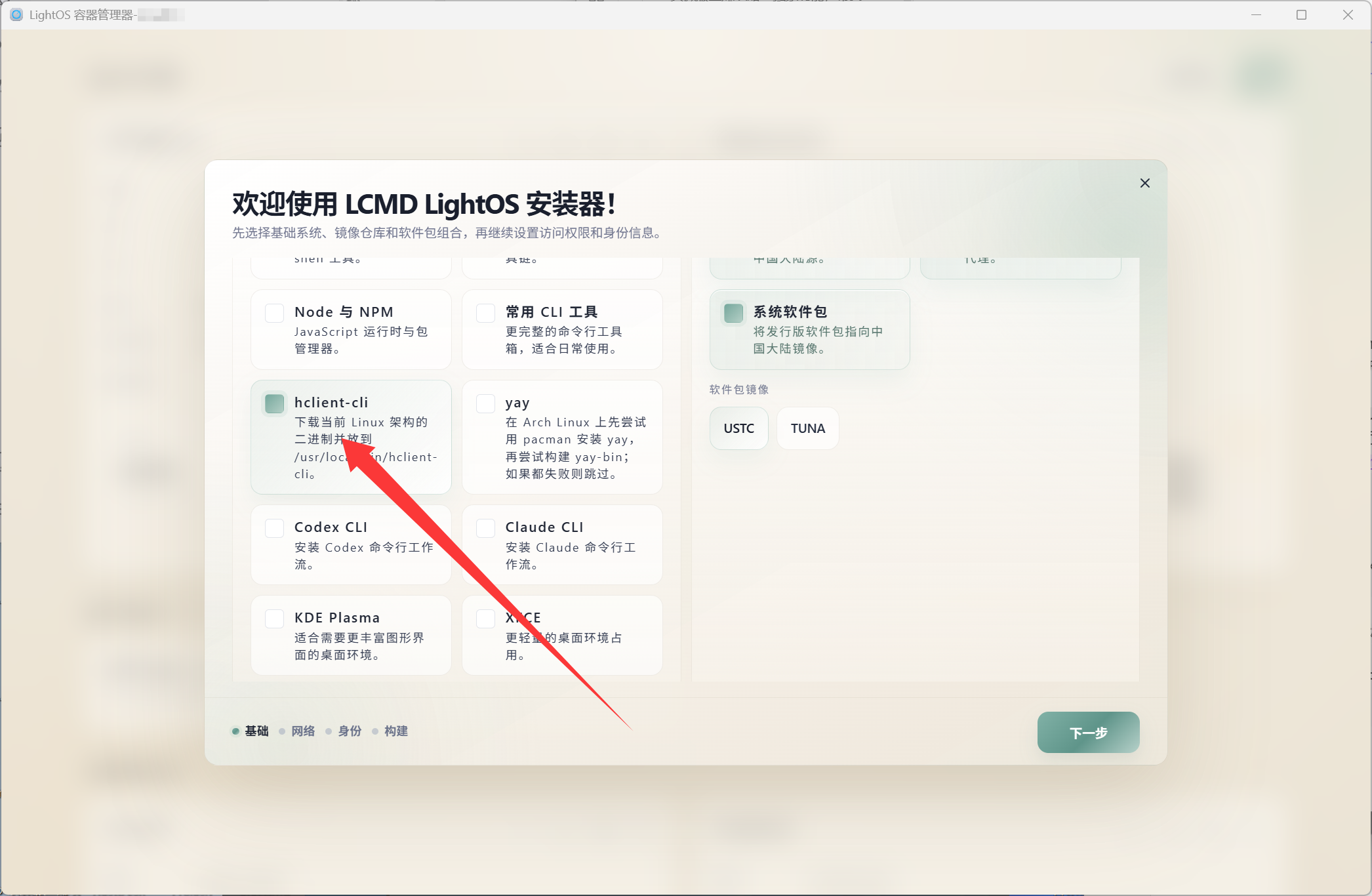Enable the Node 与 NPM checkbox
Image resolution: width=1372 pixels, height=896 pixels.
[274, 313]
